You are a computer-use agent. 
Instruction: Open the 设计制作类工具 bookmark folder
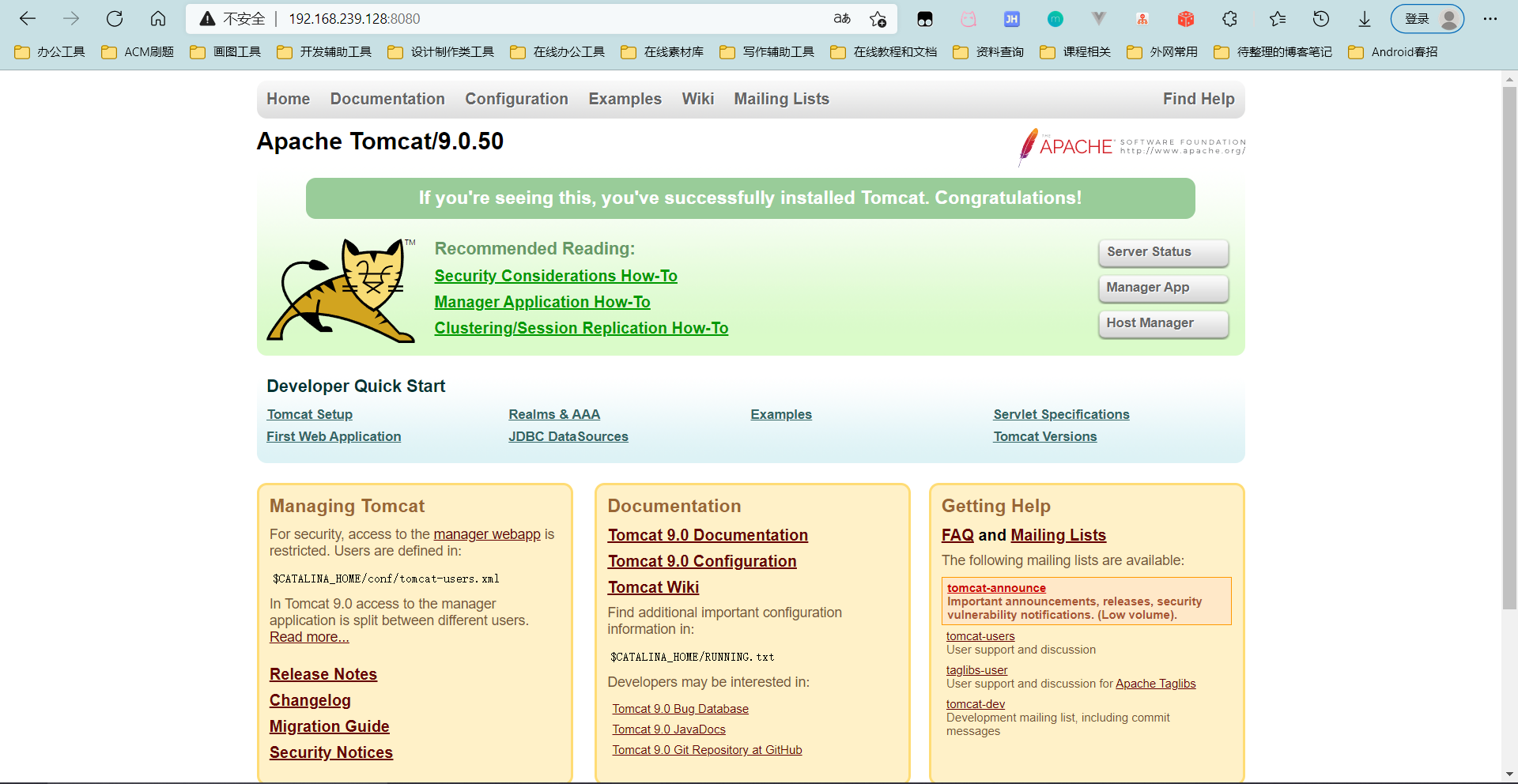click(441, 52)
